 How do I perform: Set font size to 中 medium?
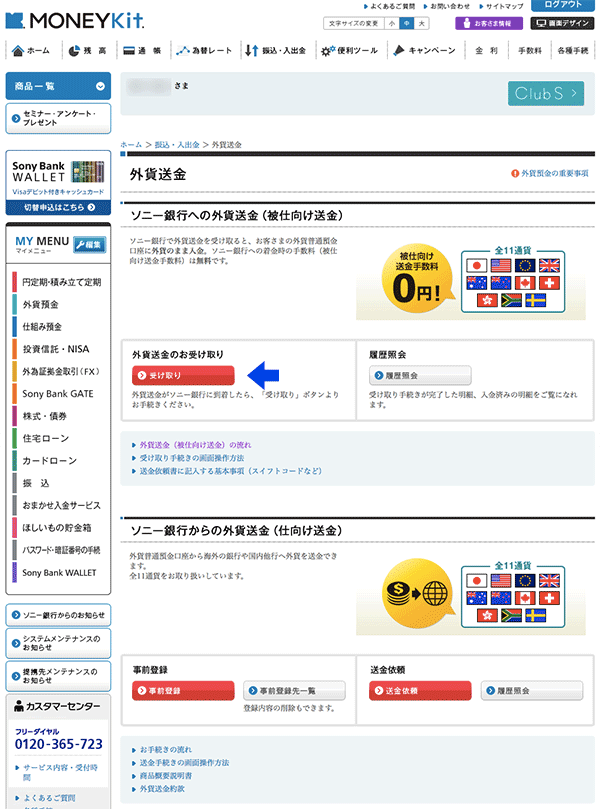407,23
